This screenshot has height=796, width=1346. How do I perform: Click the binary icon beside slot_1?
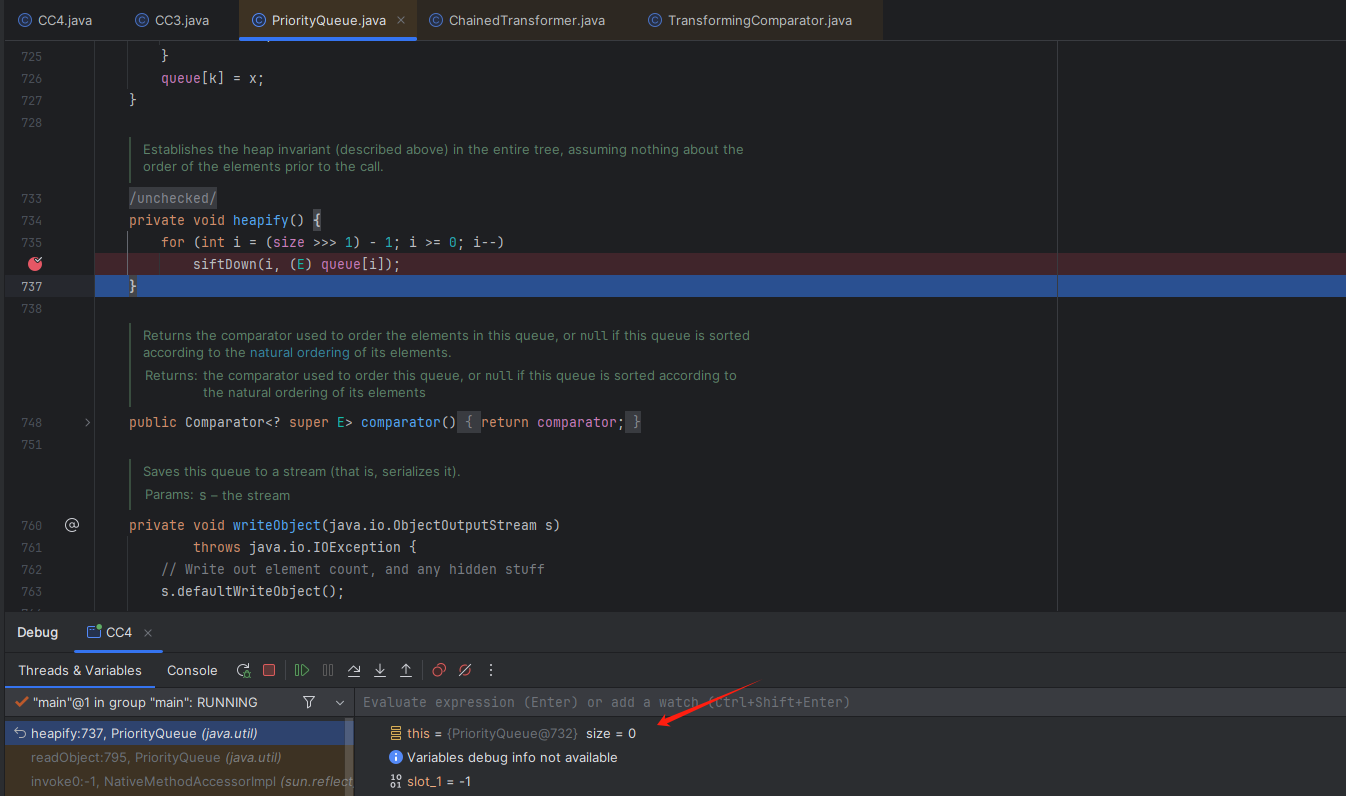click(x=396, y=781)
